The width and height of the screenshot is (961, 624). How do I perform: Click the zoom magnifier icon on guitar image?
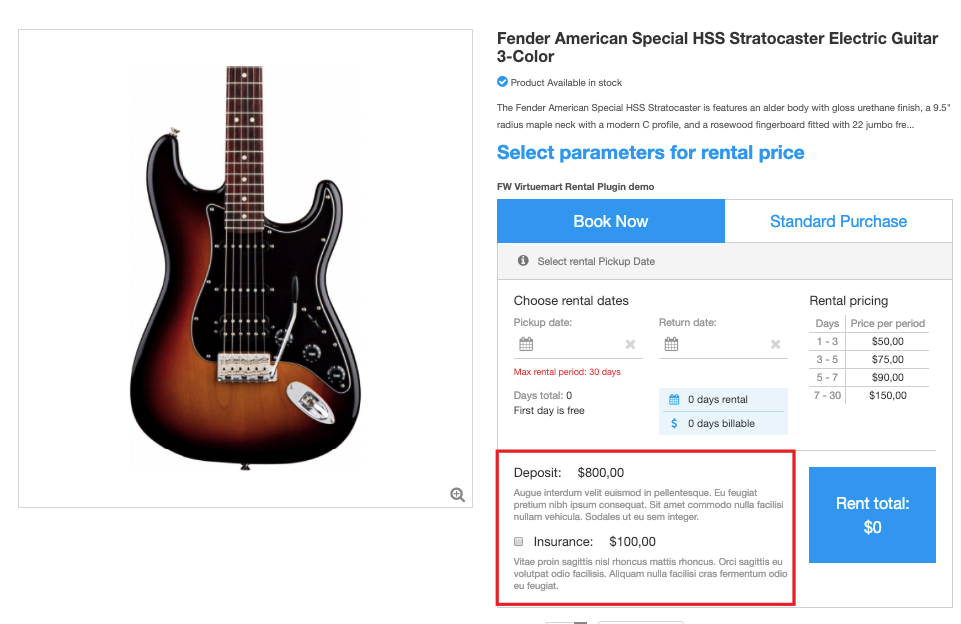pyautogui.click(x=457, y=494)
